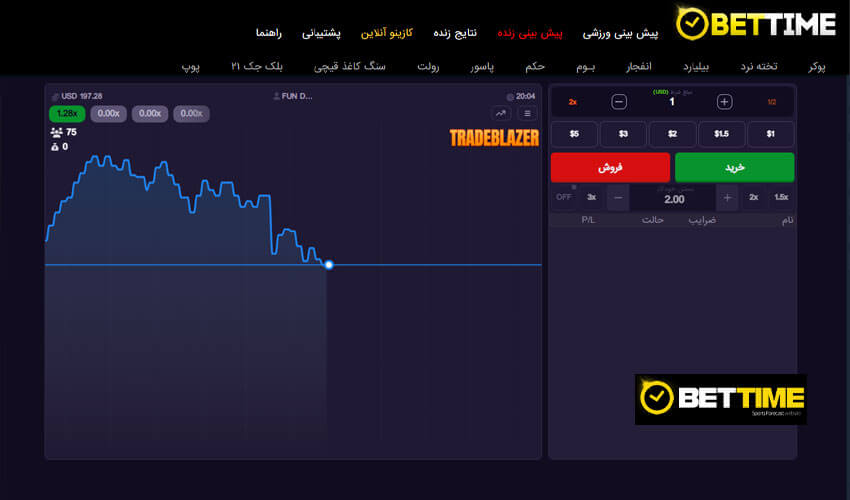Increase bet amount with circled plus icon
Screen dimensions: 850x500
click(724, 102)
